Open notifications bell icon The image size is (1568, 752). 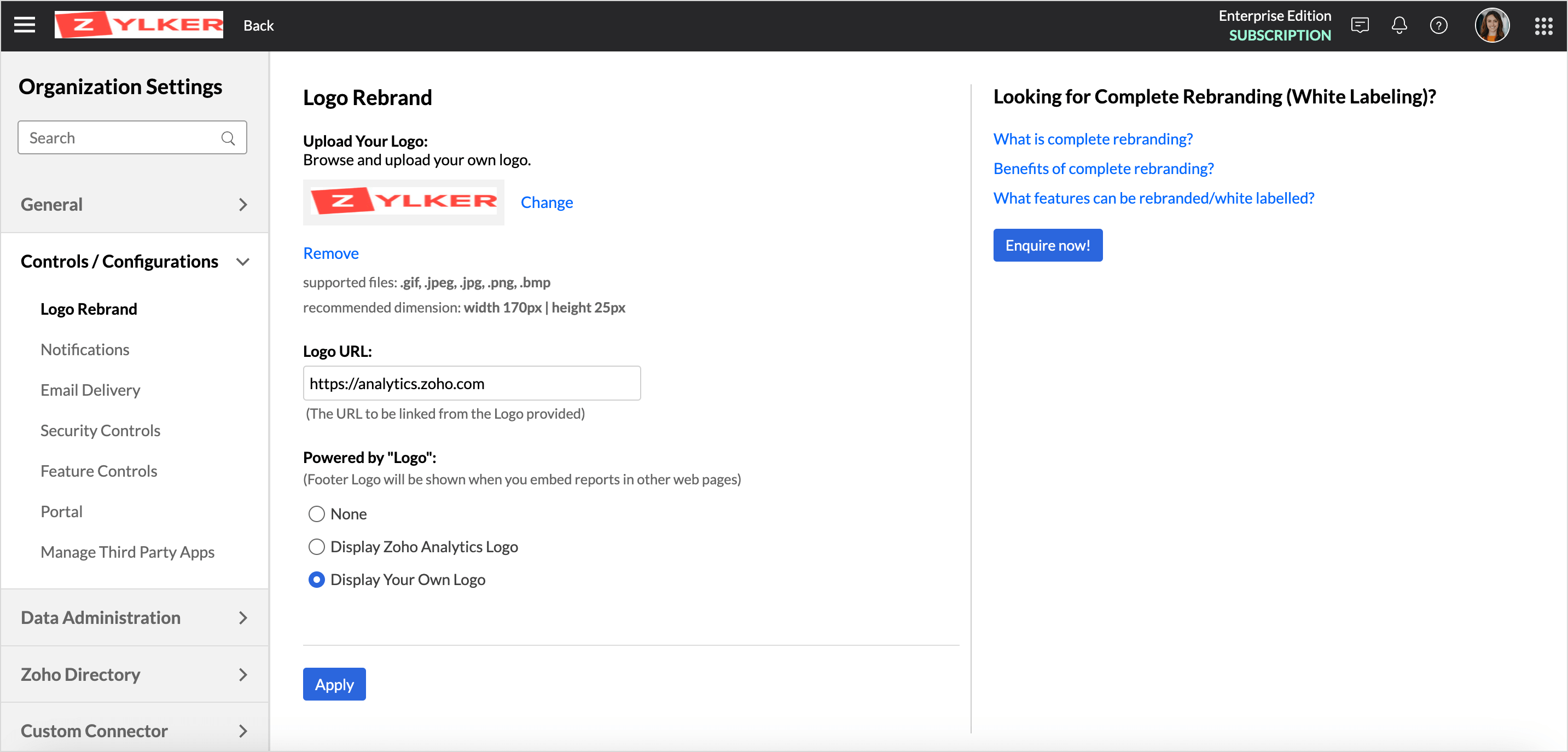click(1399, 25)
